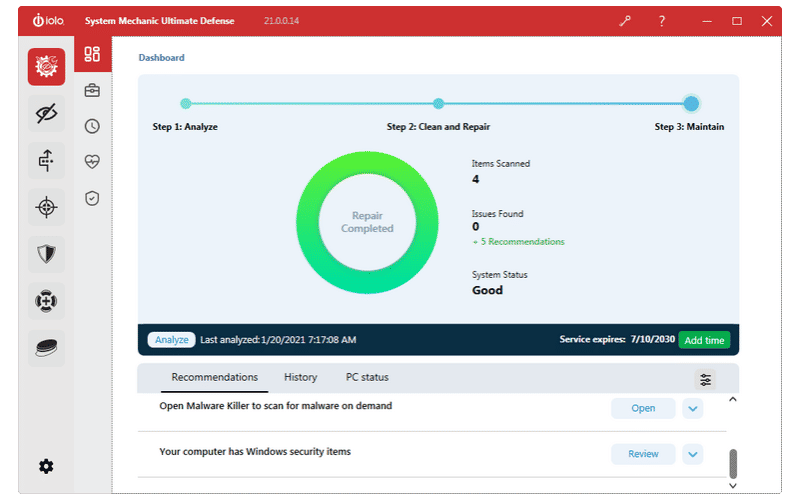Click the Issues Found value 0
This screenshot has height=500, width=800.
click(x=476, y=227)
